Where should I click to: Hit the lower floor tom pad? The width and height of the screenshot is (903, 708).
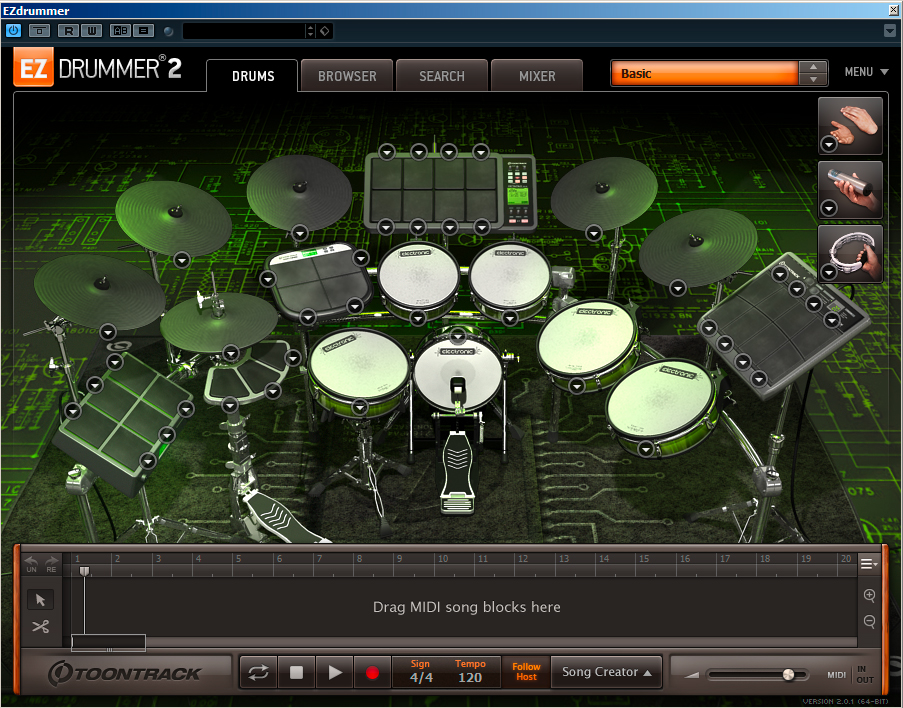click(660, 399)
